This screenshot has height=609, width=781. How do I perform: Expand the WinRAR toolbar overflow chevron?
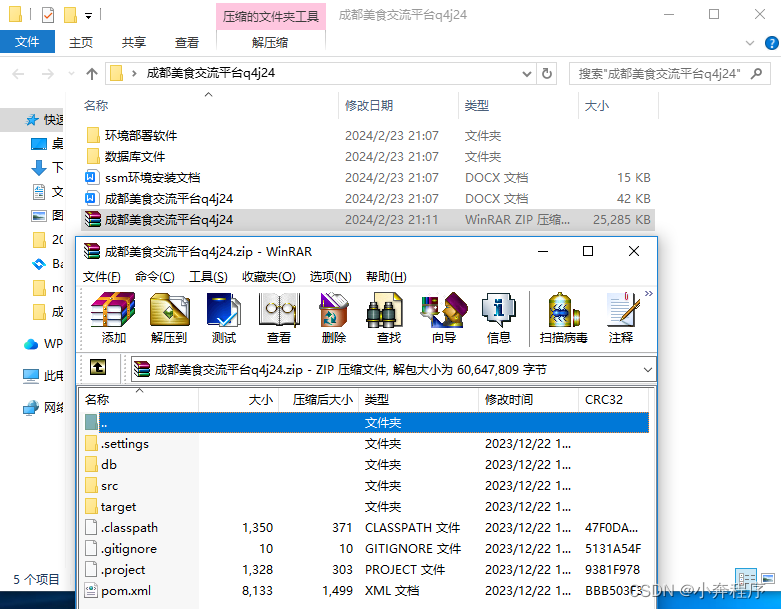(x=649, y=294)
